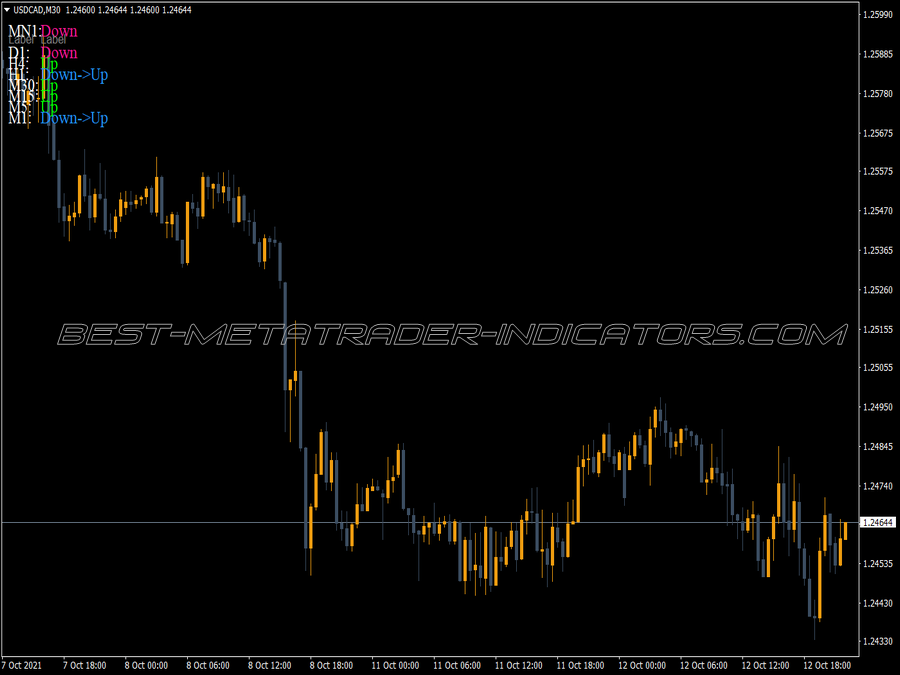Click the 7 Oct 18:00 time label
900x675 pixels.
tap(85, 666)
